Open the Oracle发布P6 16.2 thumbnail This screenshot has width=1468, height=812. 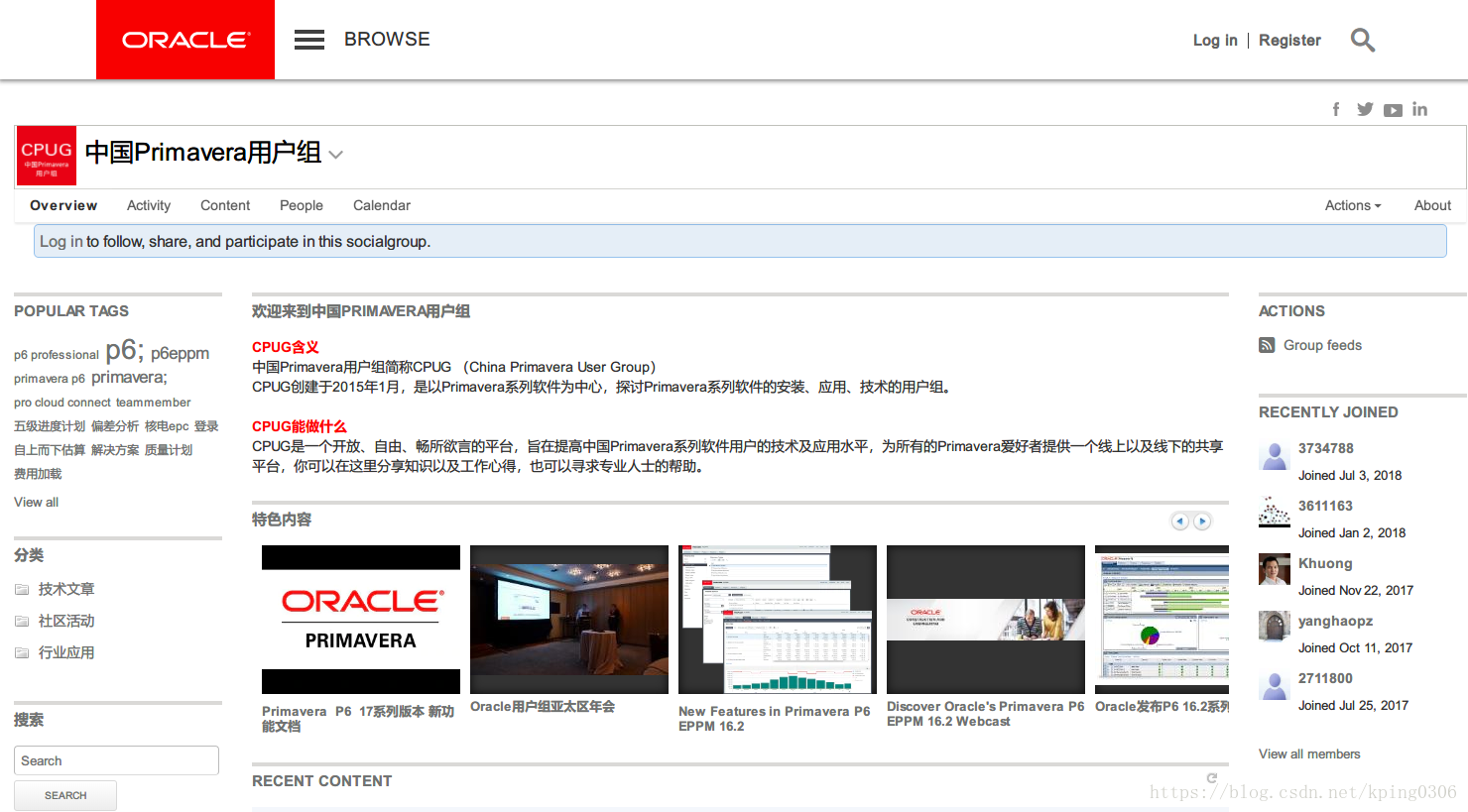(x=1162, y=620)
